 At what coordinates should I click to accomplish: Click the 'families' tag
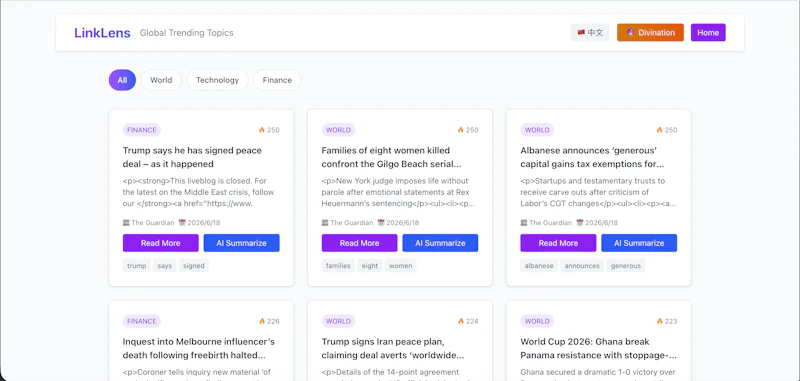pos(338,266)
